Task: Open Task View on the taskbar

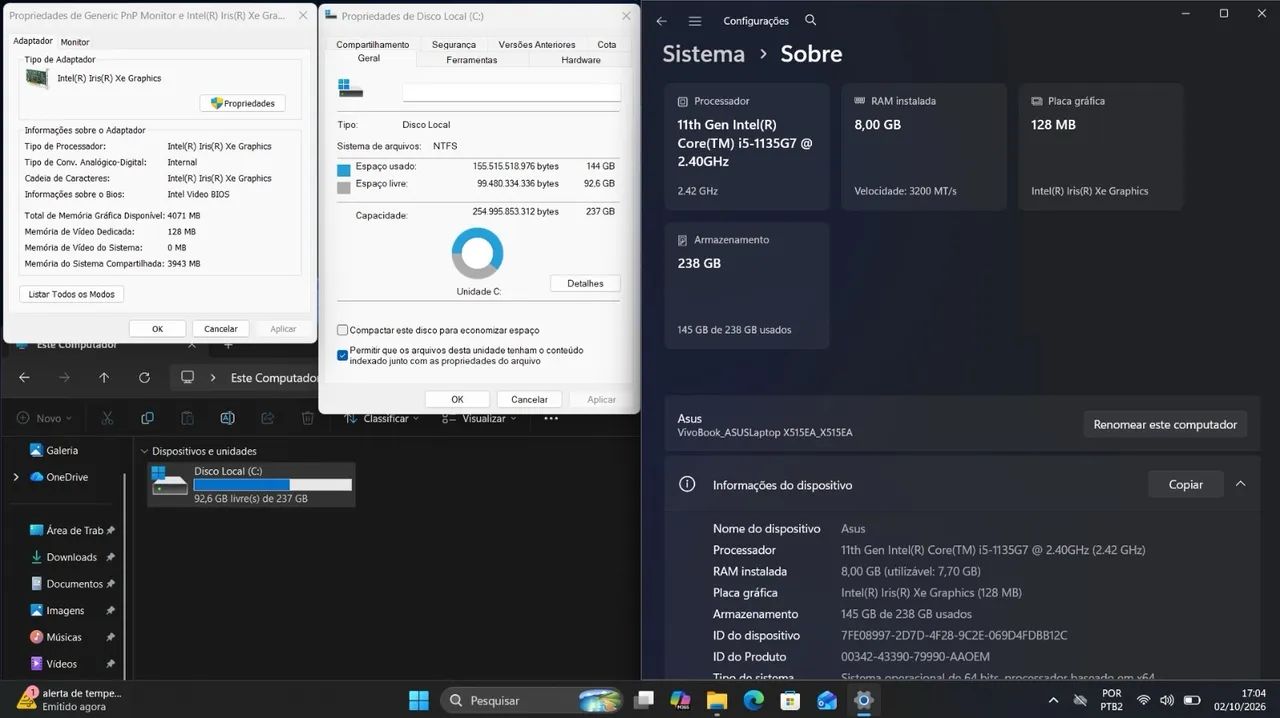Action: (644, 700)
